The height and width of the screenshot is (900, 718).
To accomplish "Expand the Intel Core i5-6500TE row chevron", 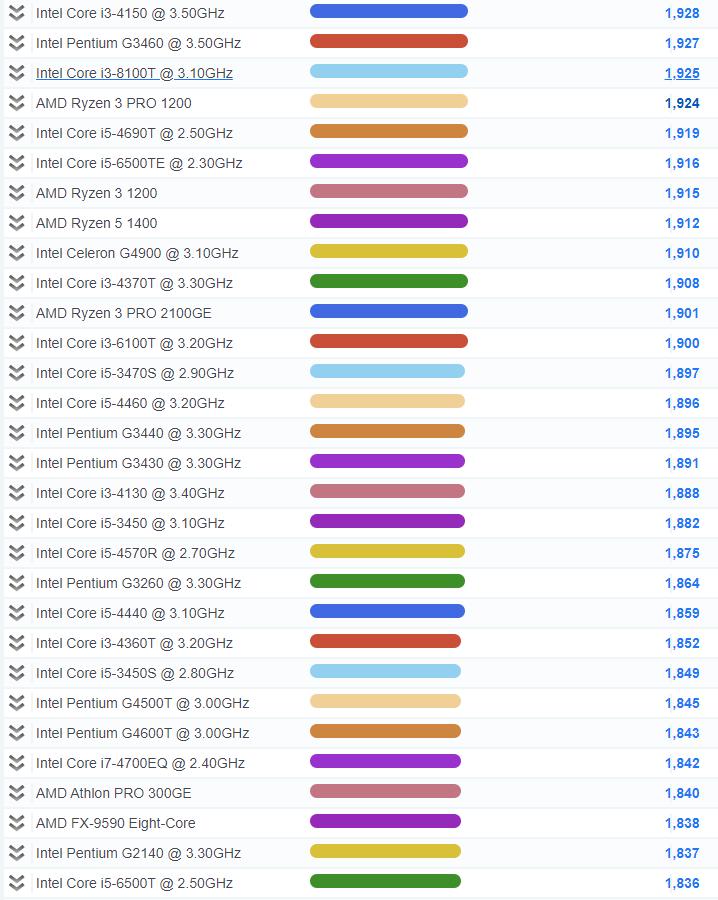I will pos(17,163).
